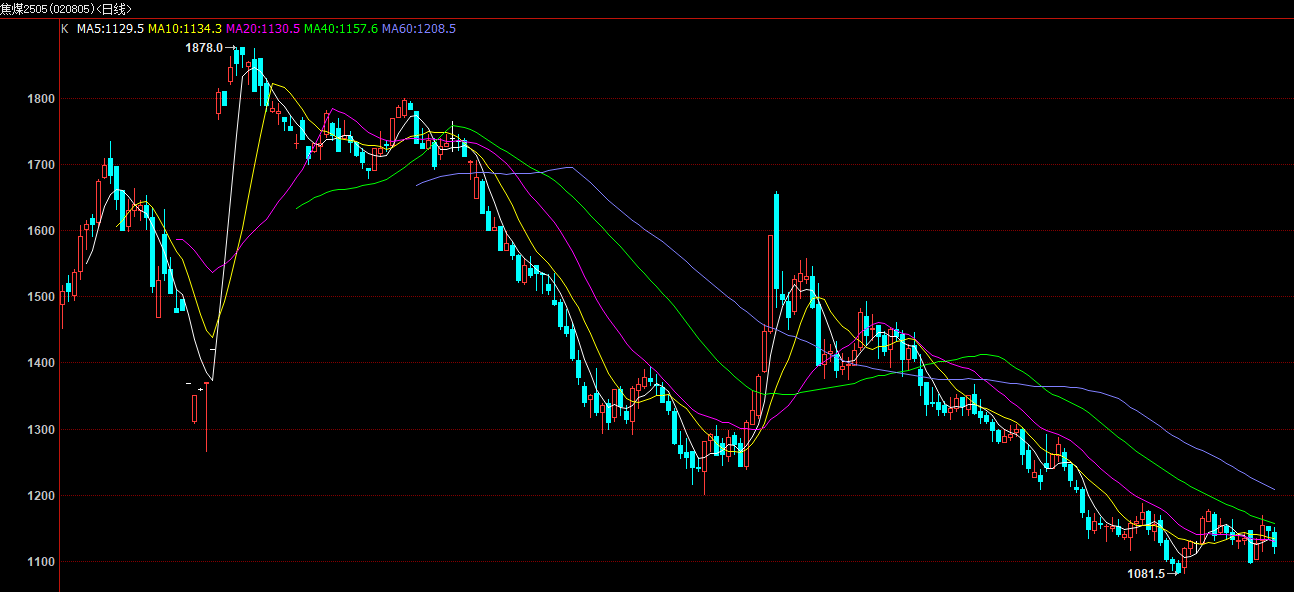1294x592 pixels.
Task: Select the K indicator label
Action: pyautogui.click(x=65, y=29)
